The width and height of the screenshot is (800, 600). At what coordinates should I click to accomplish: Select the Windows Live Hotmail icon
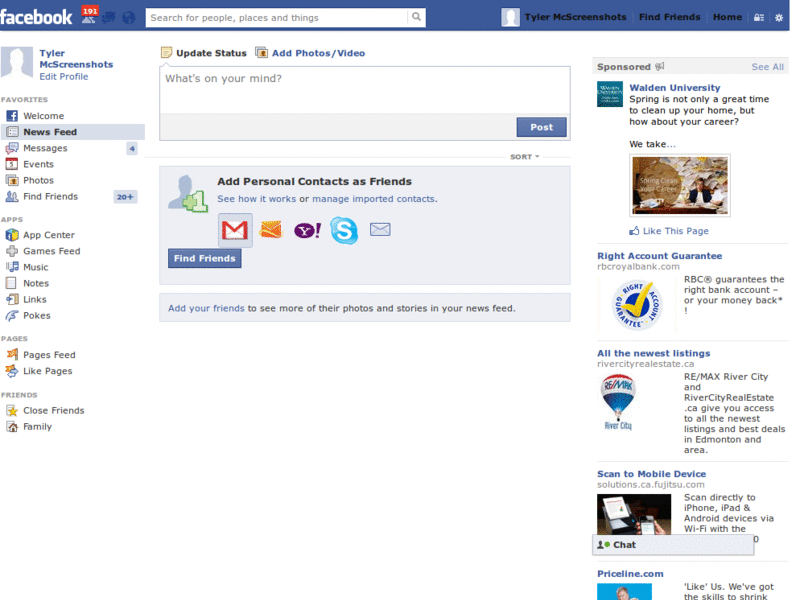click(270, 230)
